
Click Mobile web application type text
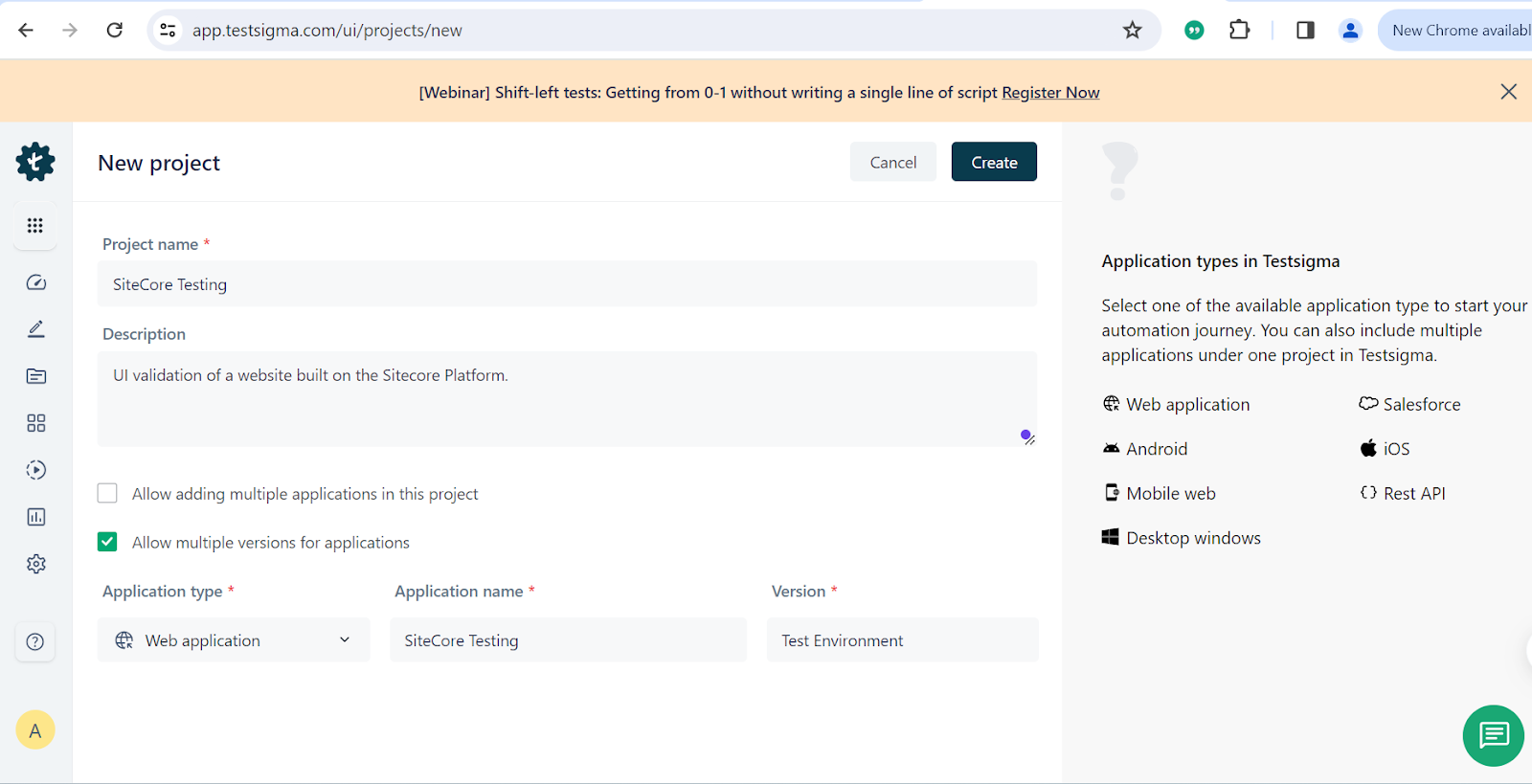[x=1171, y=494]
